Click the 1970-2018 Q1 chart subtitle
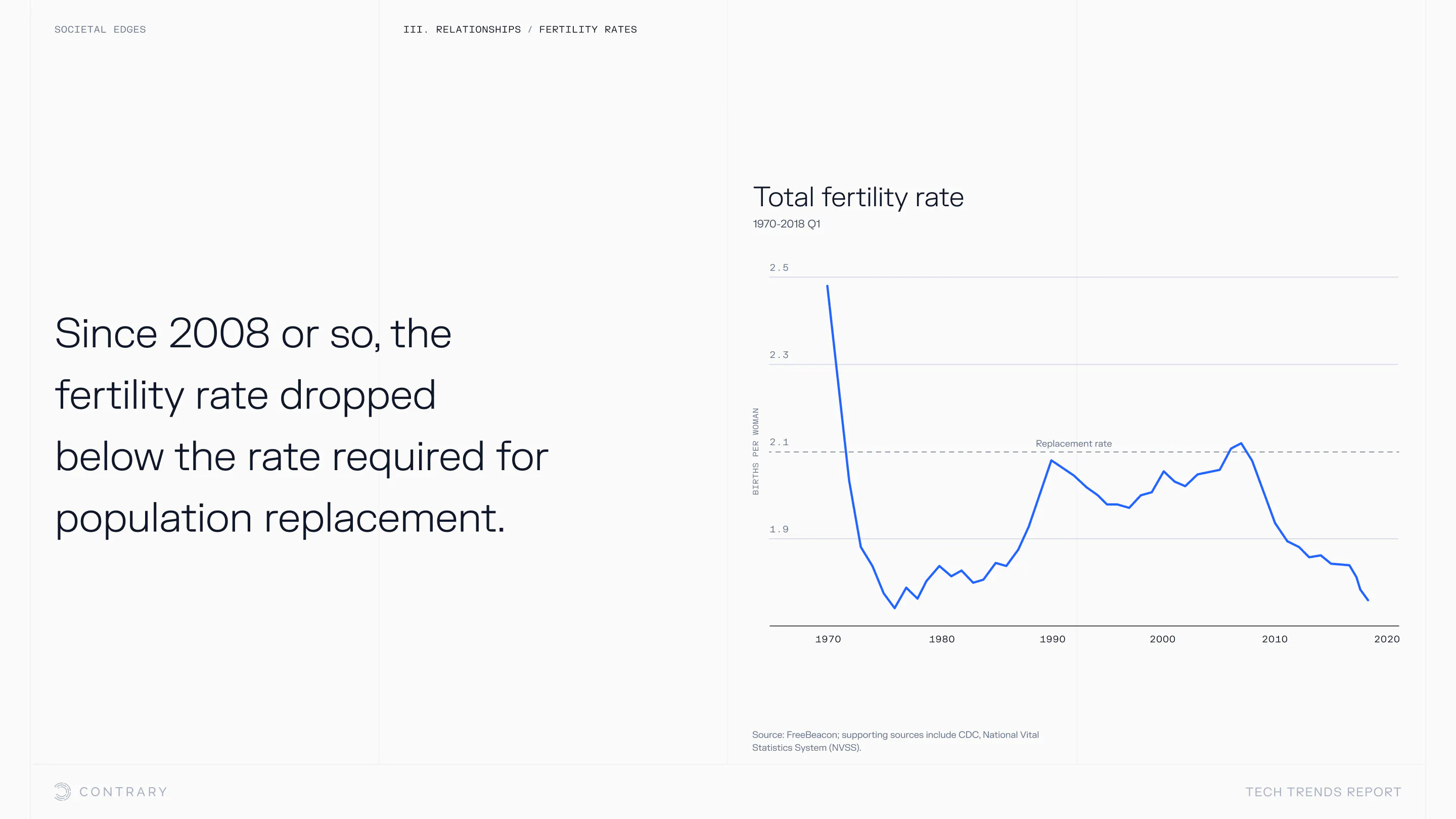 [x=786, y=224]
